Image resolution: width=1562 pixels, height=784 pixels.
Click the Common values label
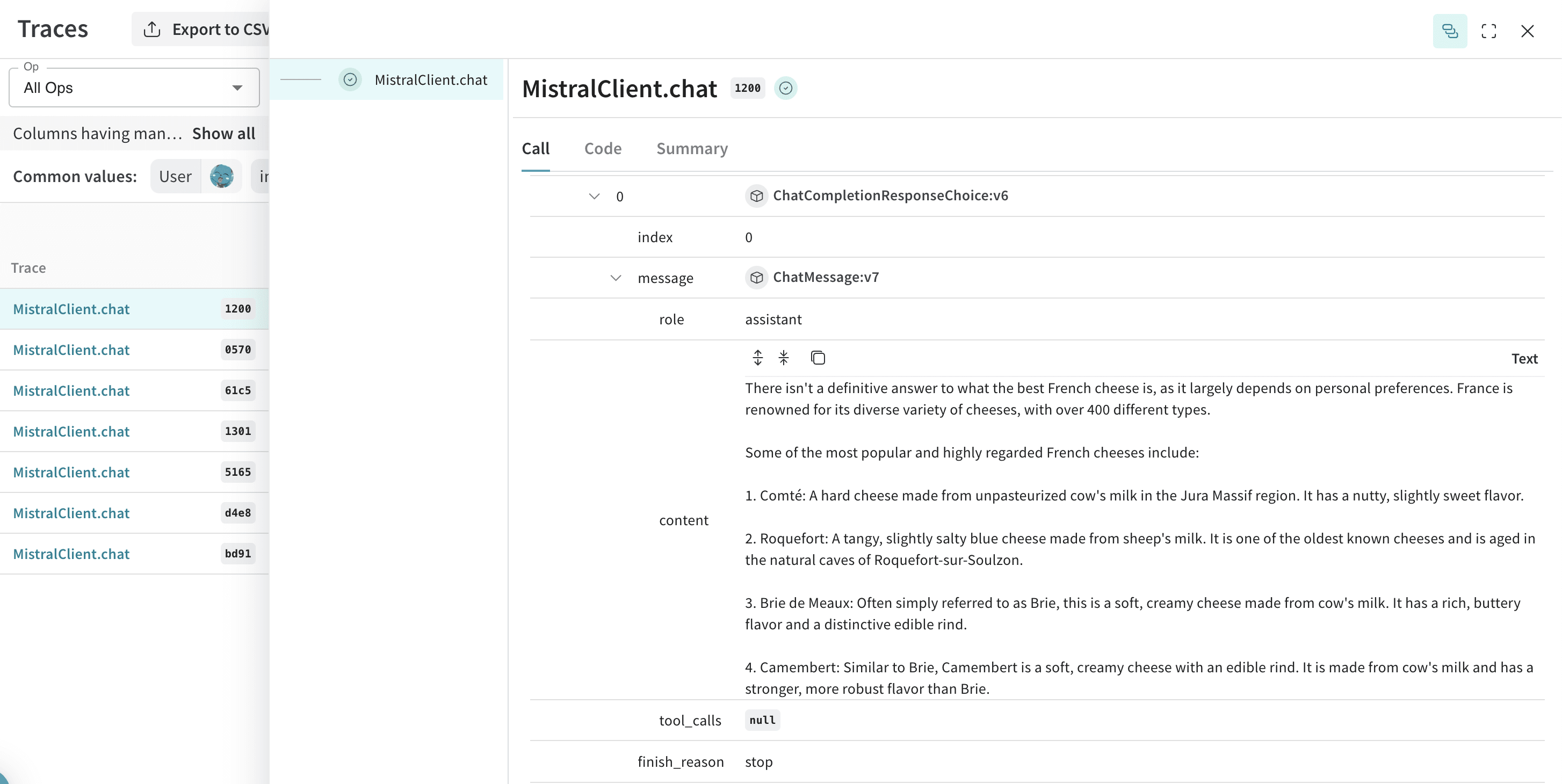75,177
